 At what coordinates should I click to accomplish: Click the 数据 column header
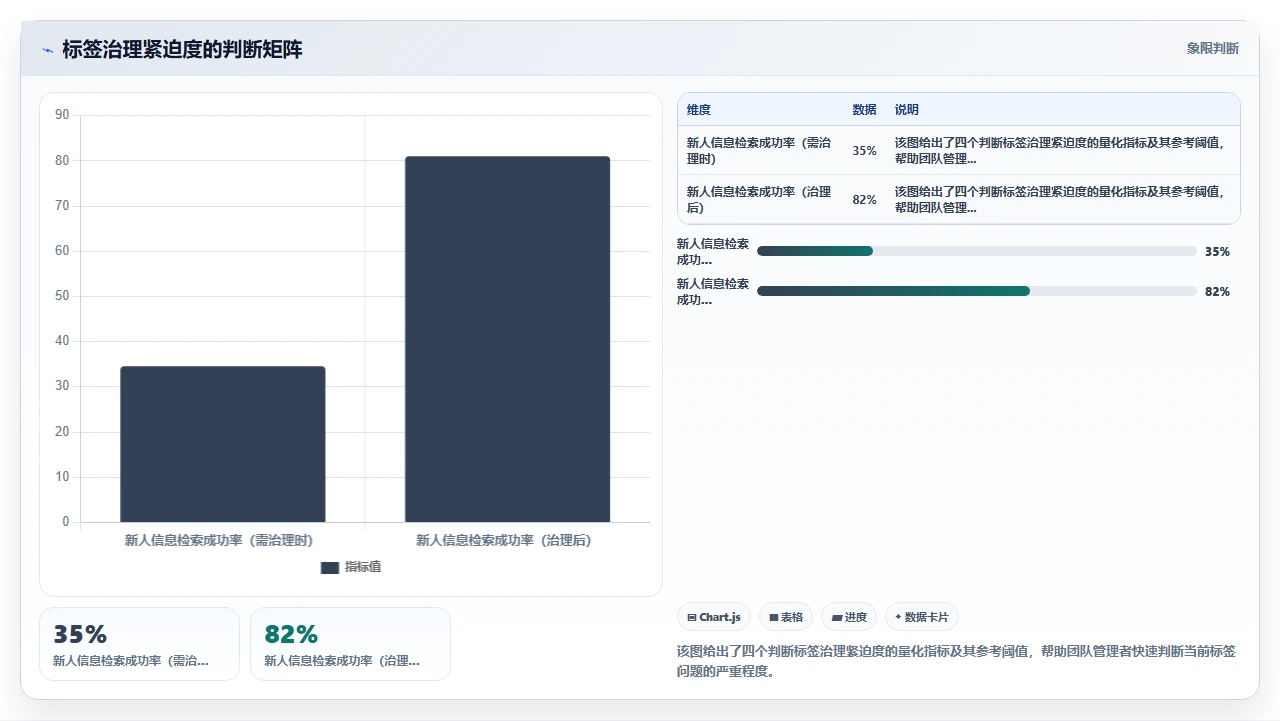[x=864, y=110]
